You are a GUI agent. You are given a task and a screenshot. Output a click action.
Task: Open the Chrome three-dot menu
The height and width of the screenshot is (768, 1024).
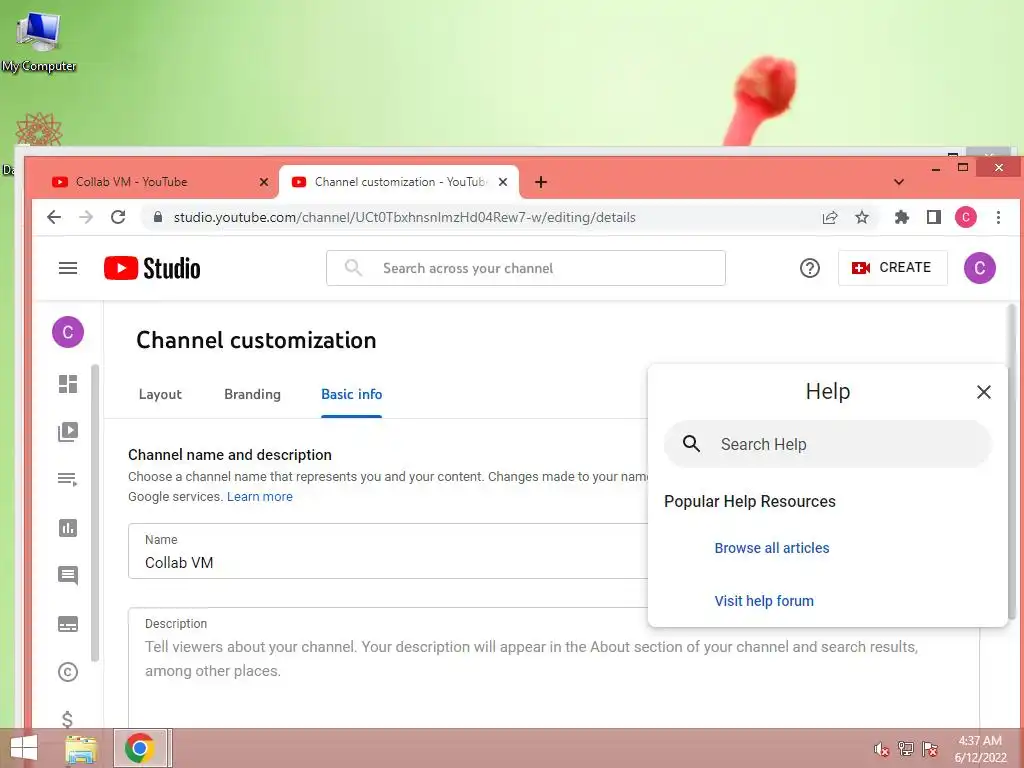tap(999, 217)
